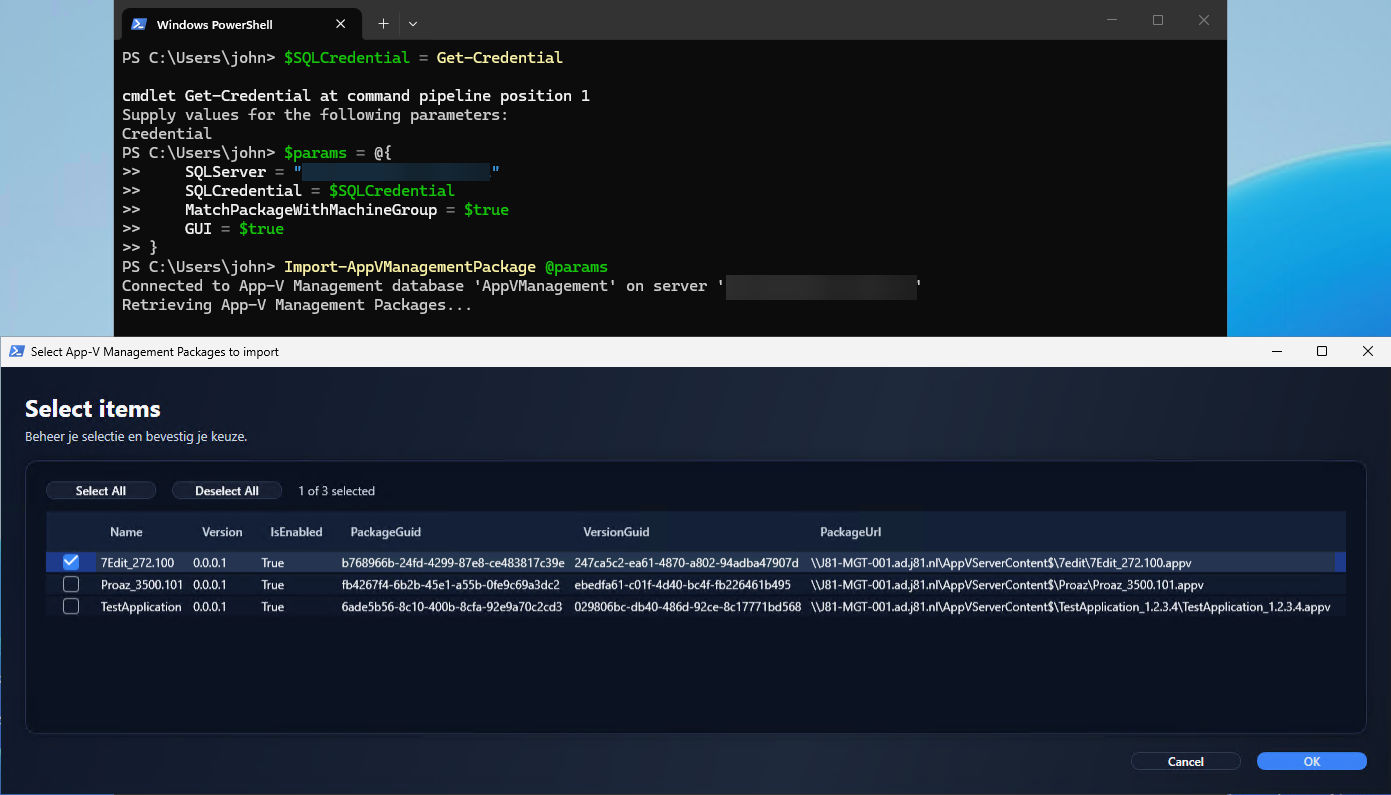Screen dimensions: 1391x795
Task: Enable the TestApplication checkbox
Action: tap(70, 607)
